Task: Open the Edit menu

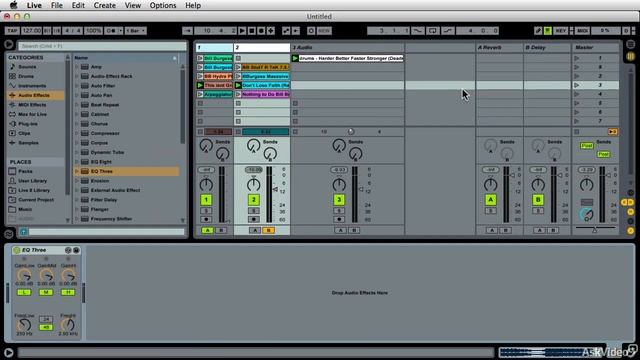Action: tap(78, 5)
